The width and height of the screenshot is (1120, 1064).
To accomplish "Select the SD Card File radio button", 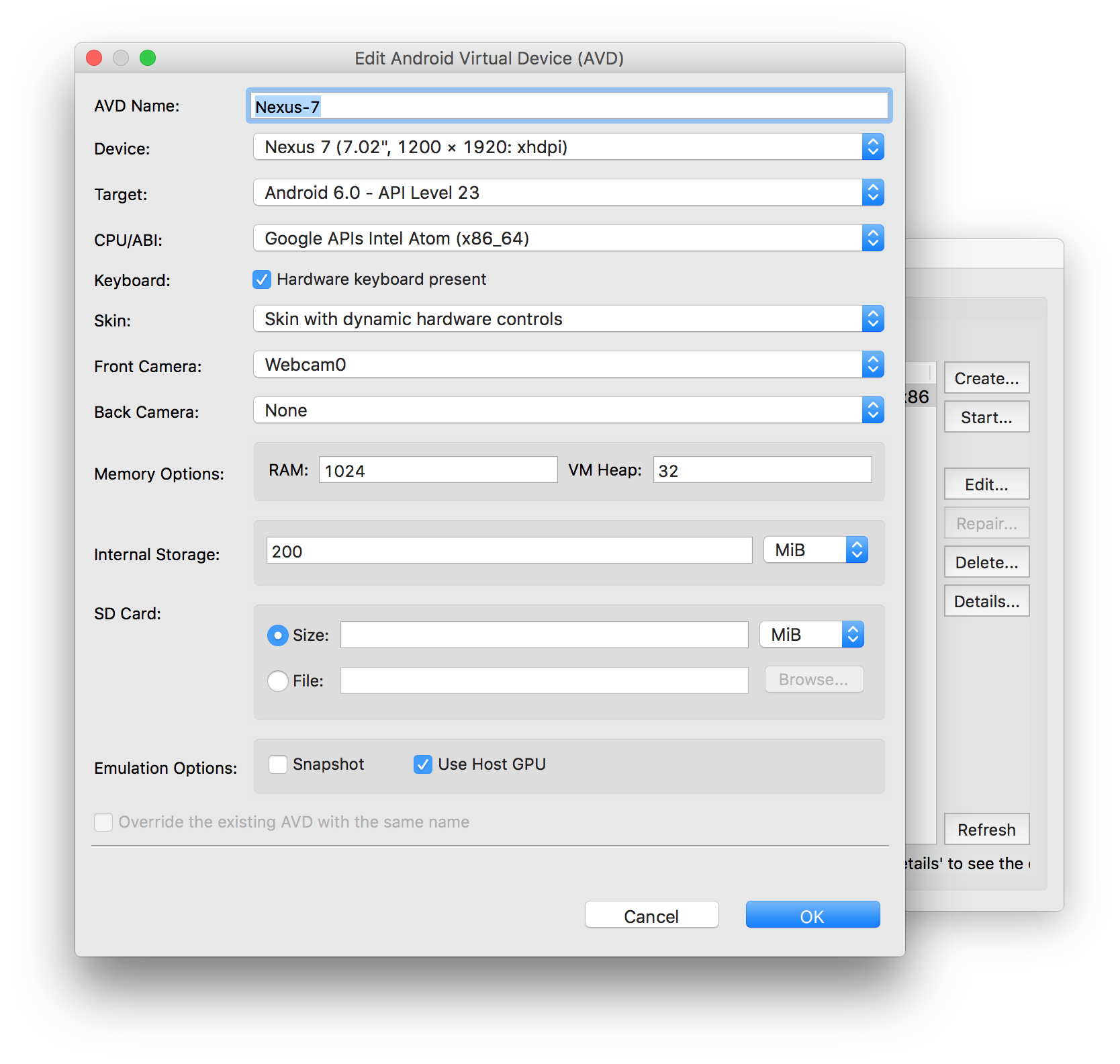I will (x=278, y=681).
